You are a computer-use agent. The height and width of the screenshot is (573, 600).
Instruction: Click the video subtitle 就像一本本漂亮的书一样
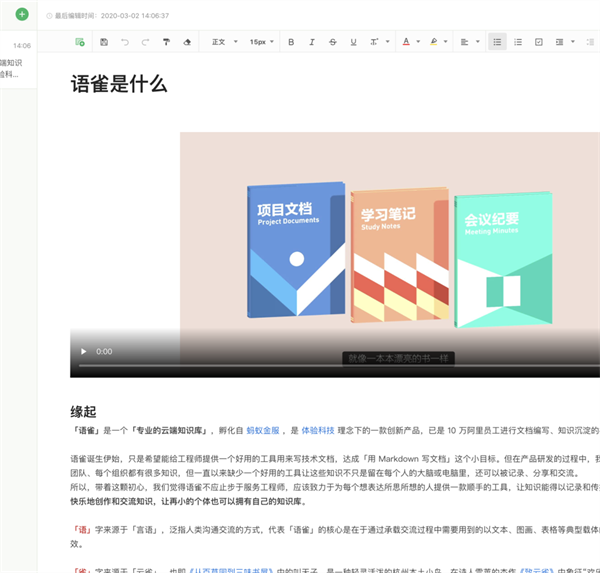pos(398,359)
